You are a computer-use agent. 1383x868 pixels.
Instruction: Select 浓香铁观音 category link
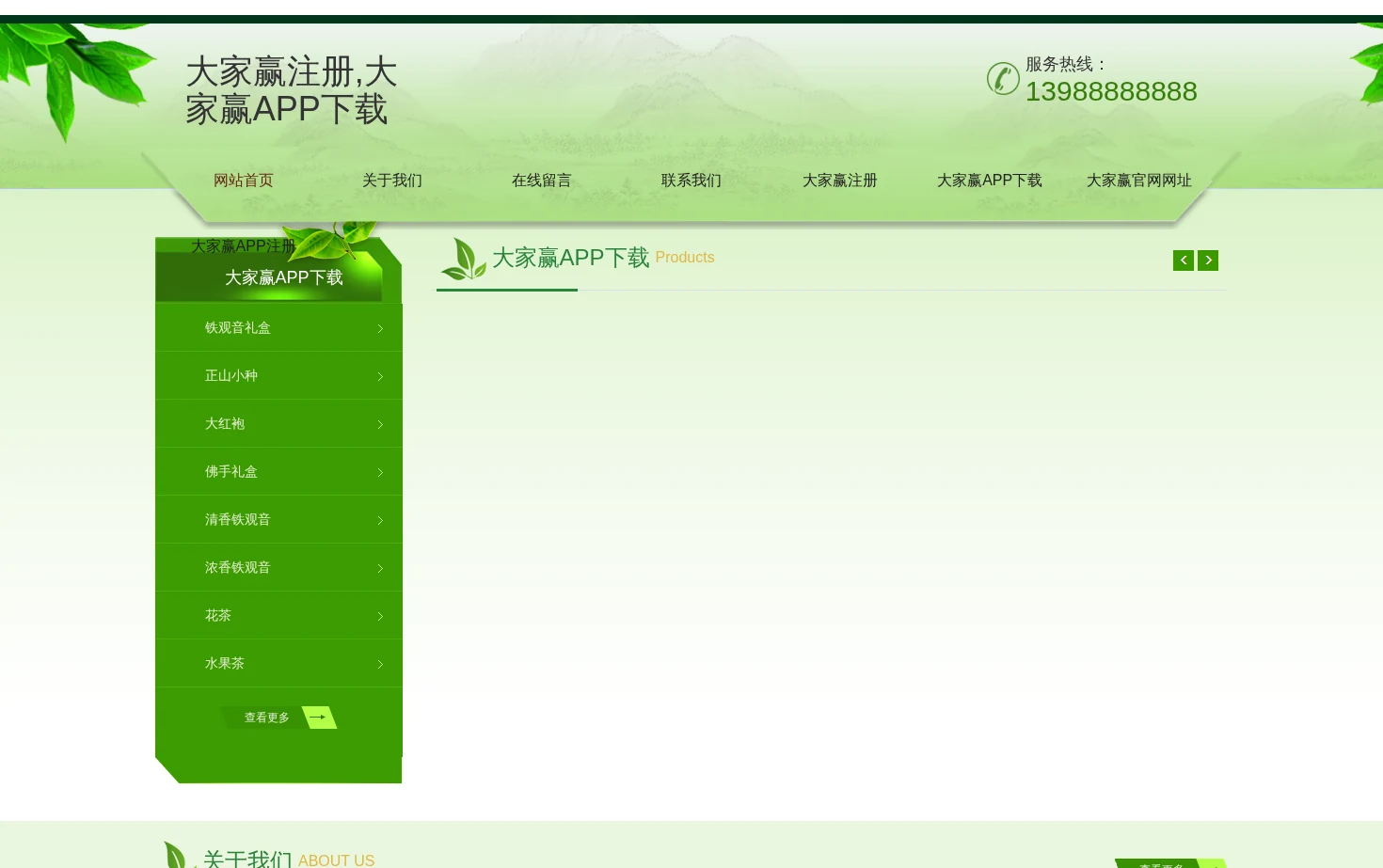pos(238,567)
